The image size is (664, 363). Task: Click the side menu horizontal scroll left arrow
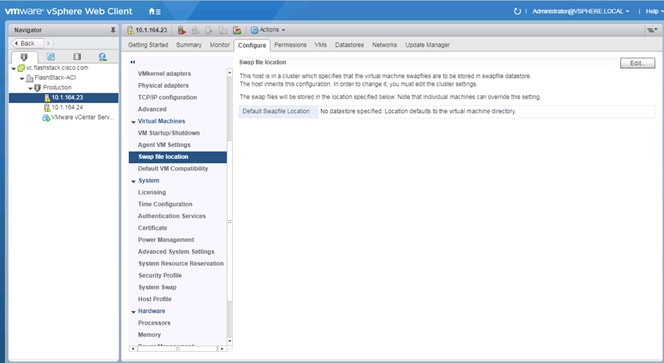coord(133,349)
